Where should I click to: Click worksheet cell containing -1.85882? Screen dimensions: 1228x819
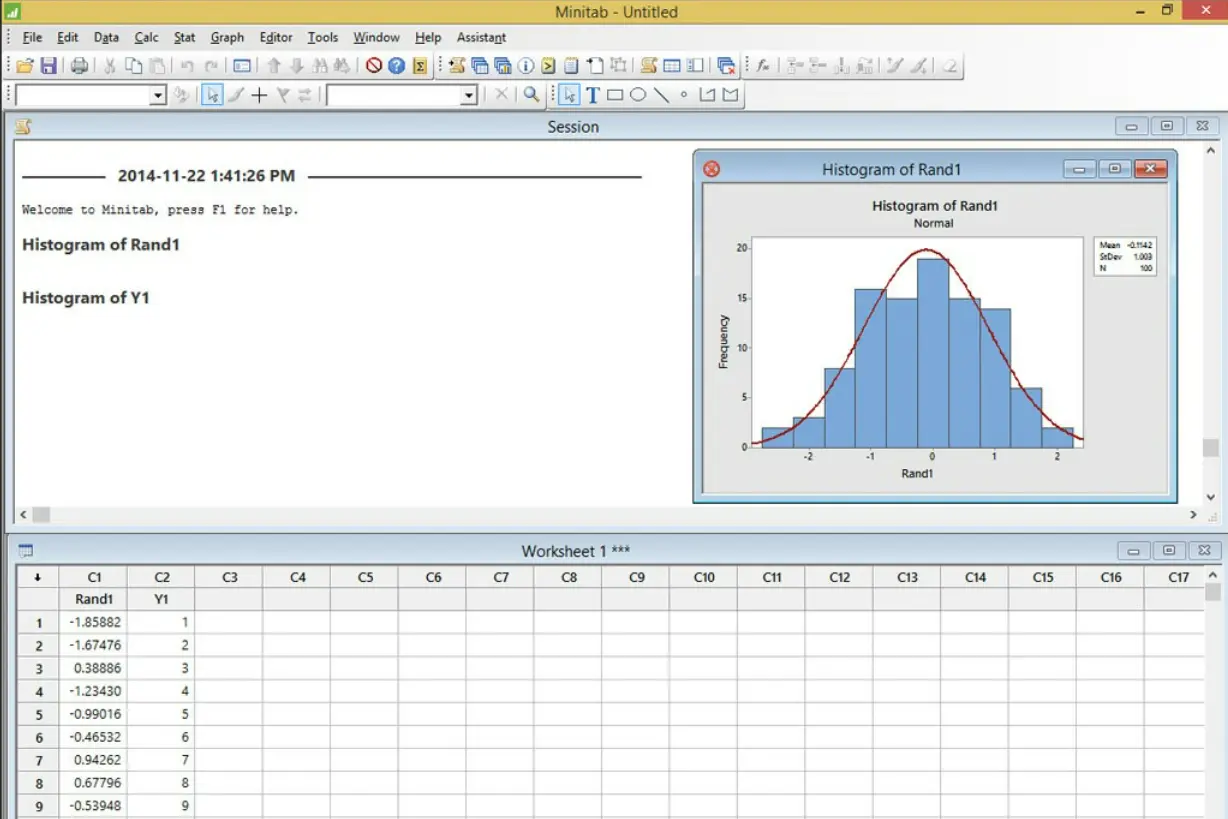[x=93, y=622]
